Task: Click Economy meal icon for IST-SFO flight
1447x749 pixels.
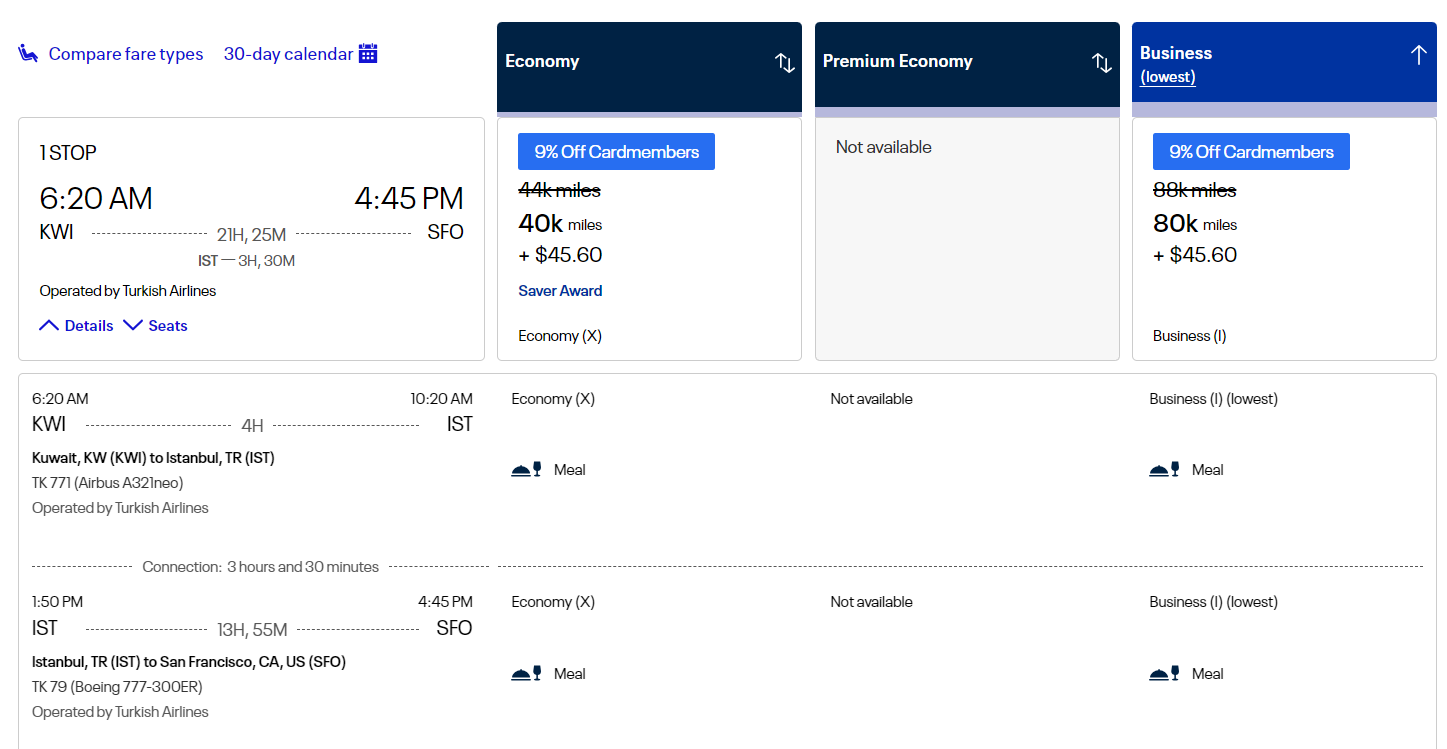Action: pyautogui.click(x=527, y=673)
